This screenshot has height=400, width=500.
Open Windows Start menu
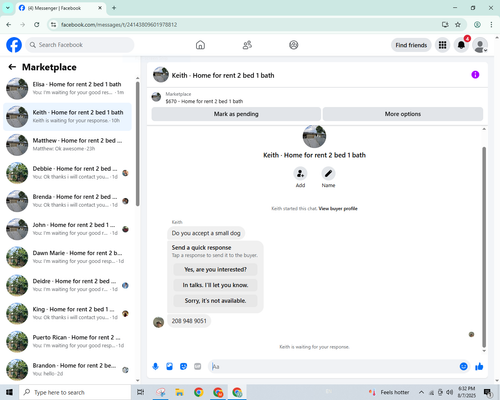[x=9, y=392]
